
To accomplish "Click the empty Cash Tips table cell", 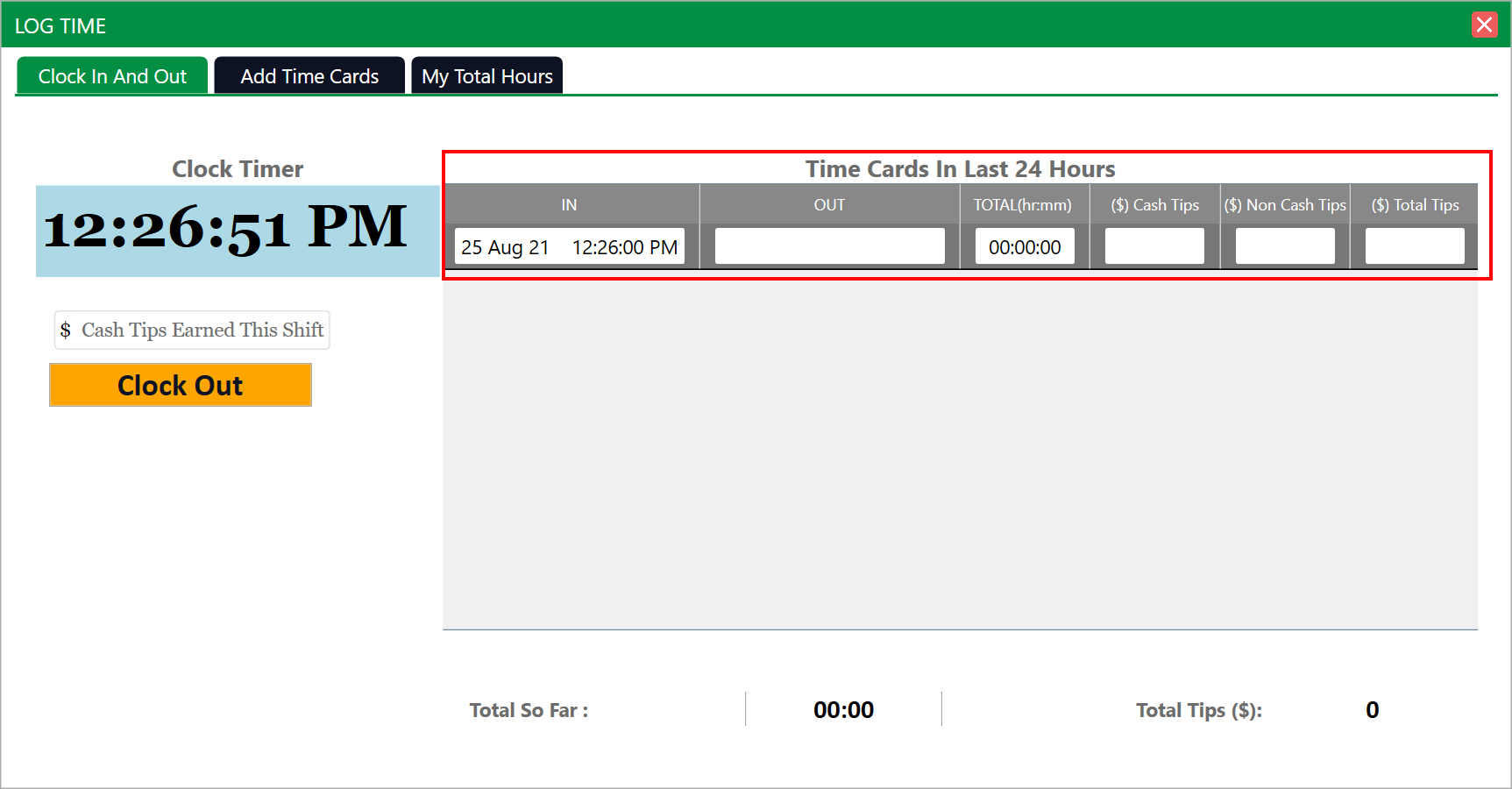I will [1154, 247].
